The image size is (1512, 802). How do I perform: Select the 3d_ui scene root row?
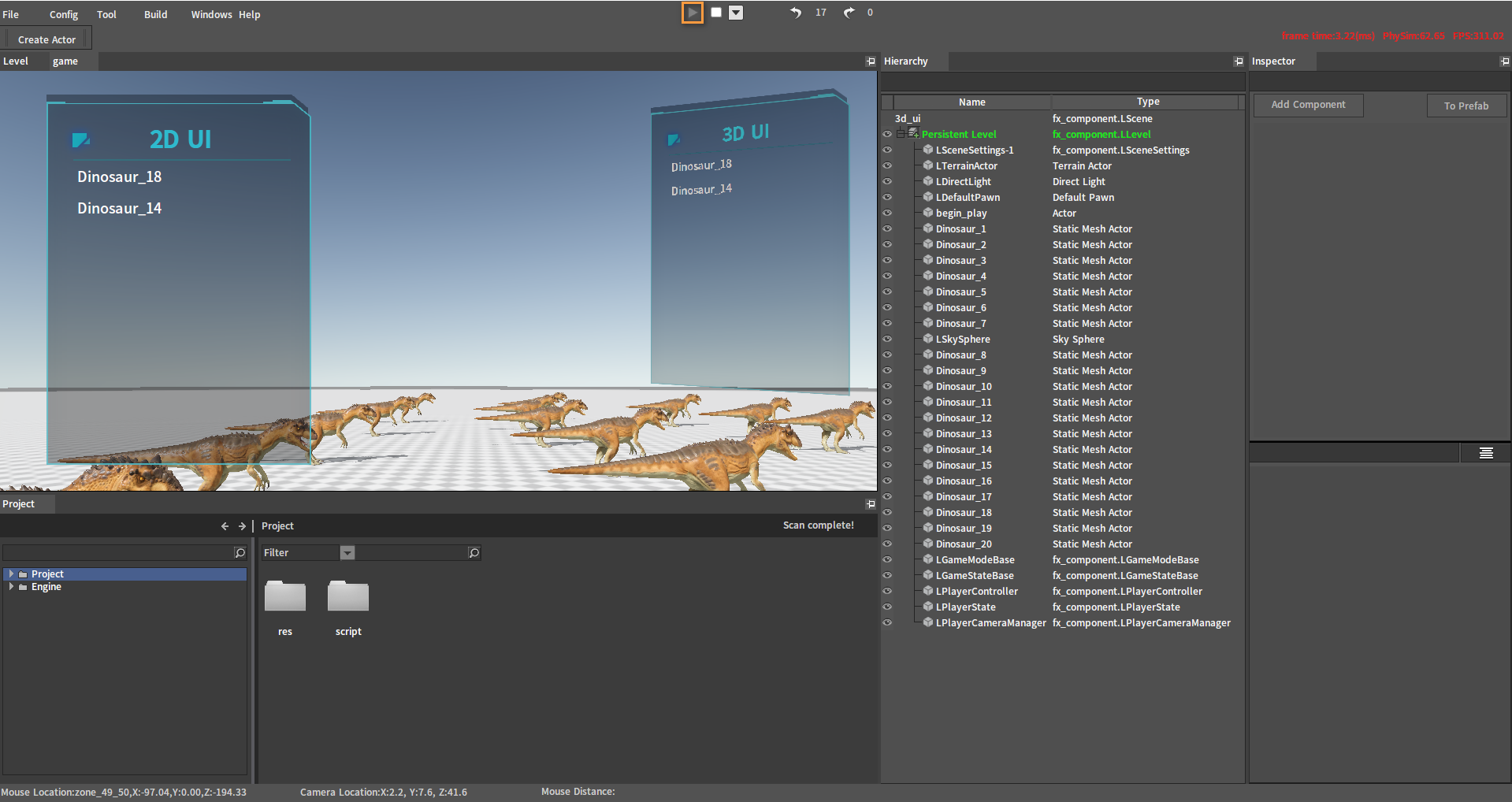[x=1061, y=118]
